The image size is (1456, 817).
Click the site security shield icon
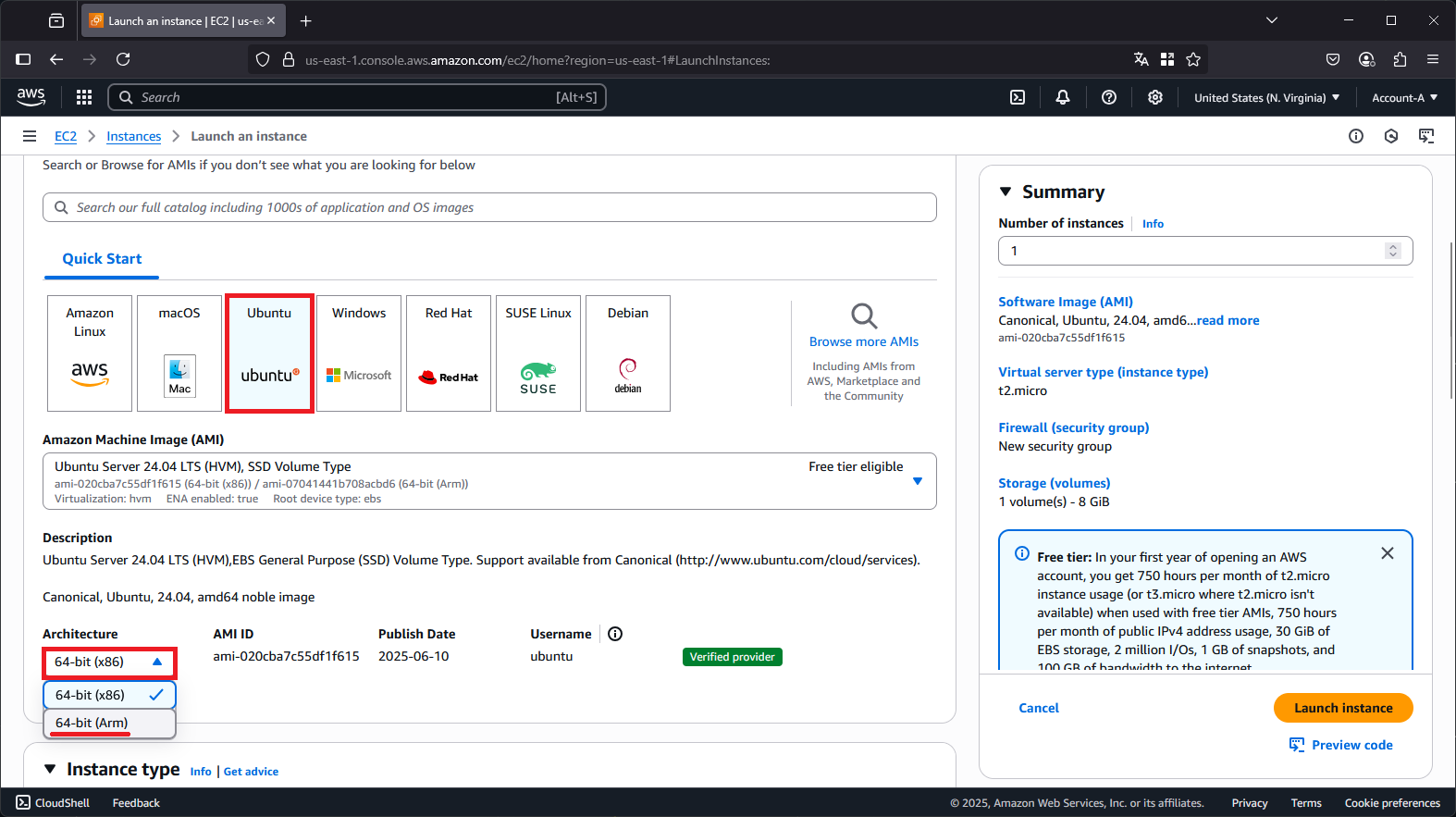[263, 59]
